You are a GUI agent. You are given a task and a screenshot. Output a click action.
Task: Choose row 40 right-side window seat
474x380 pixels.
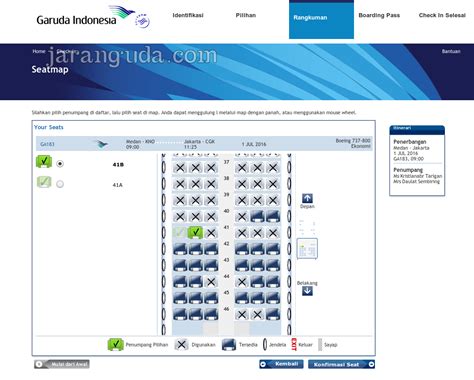pos(273,216)
